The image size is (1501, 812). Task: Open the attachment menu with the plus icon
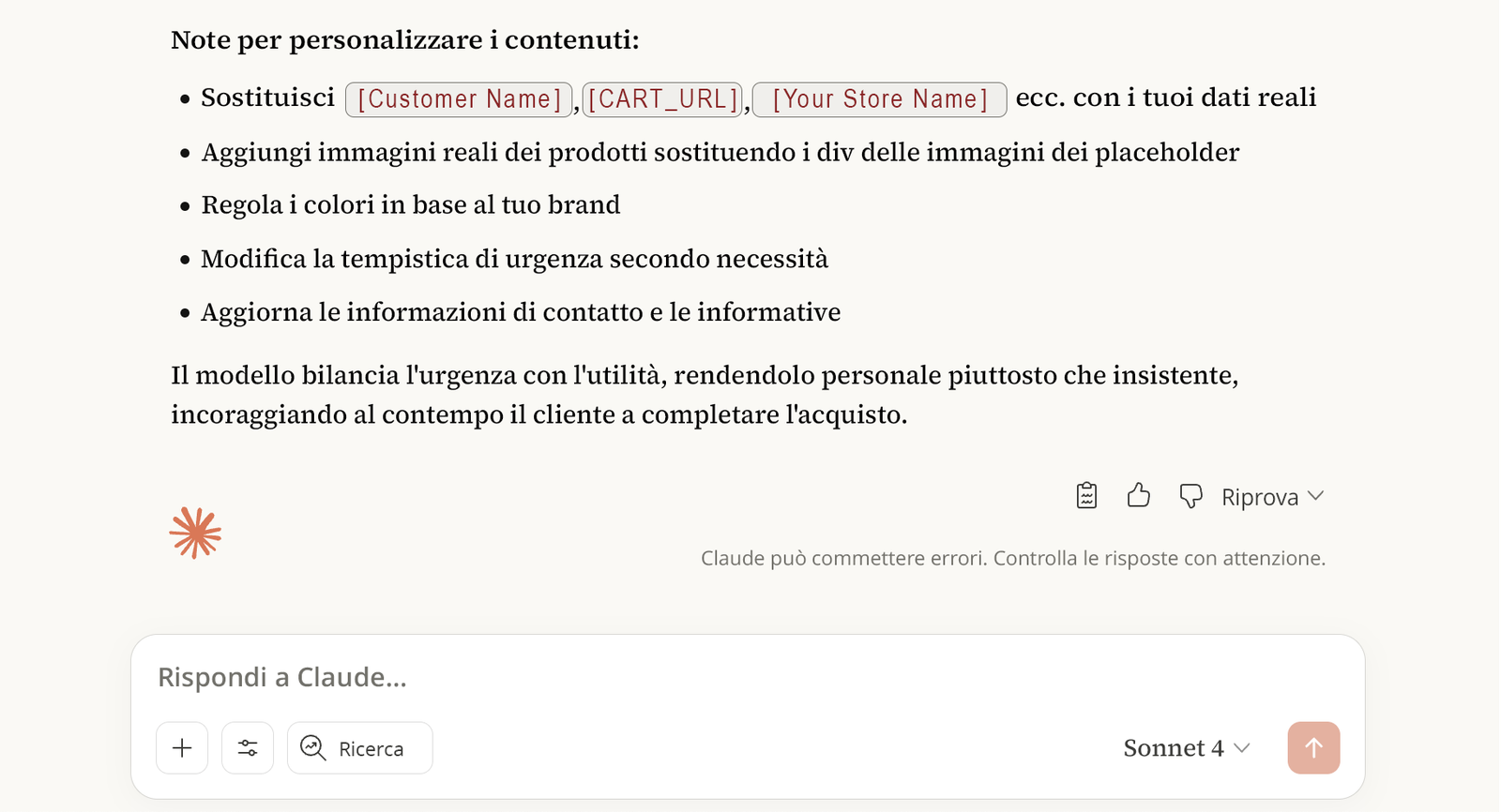[x=182, y=747]
